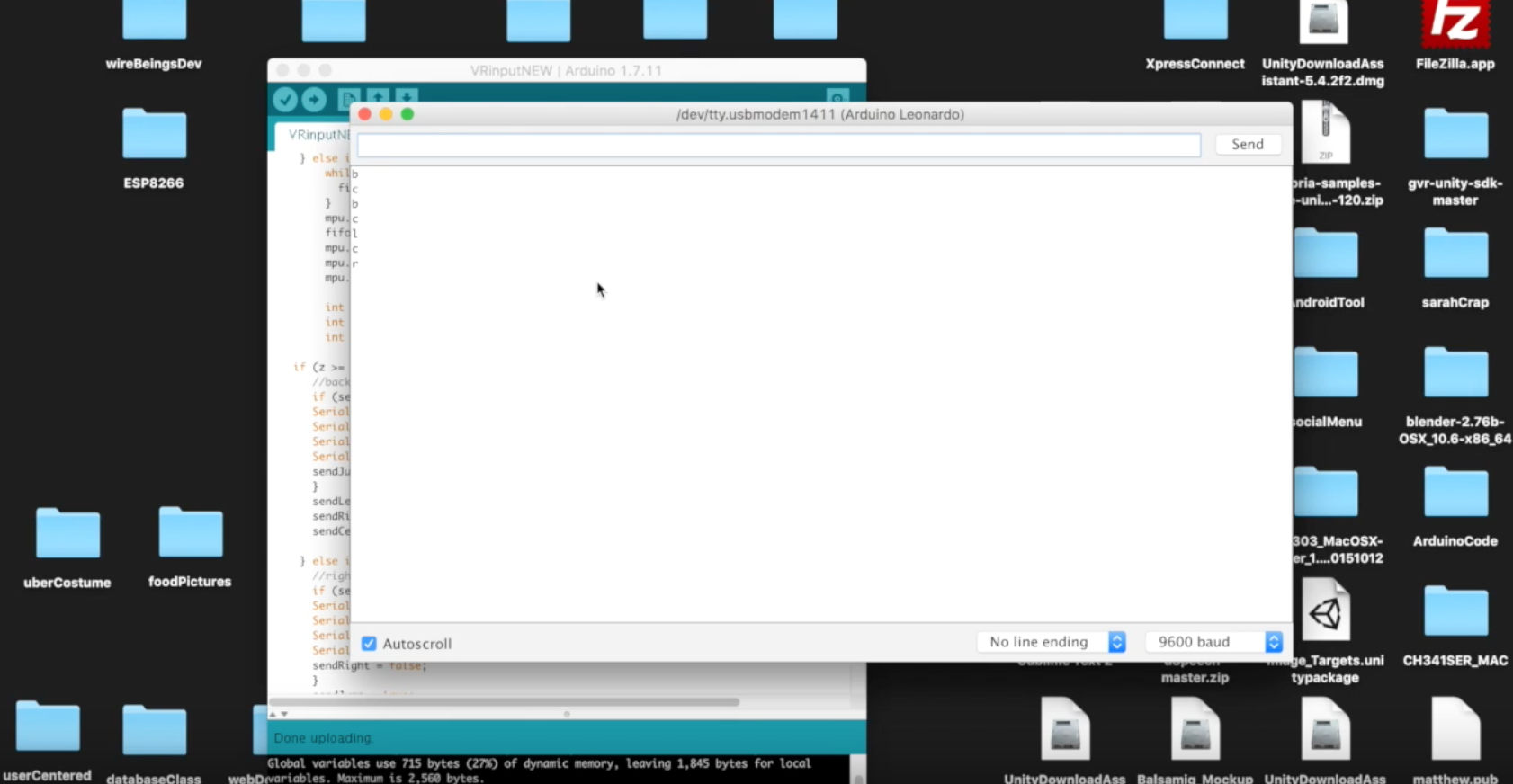The width and height of the screenshot is (1513, 784).
Task: Click the VRinputNEW | Arduino 1.7.11 title bar
Action: click(x=566, y=70)
